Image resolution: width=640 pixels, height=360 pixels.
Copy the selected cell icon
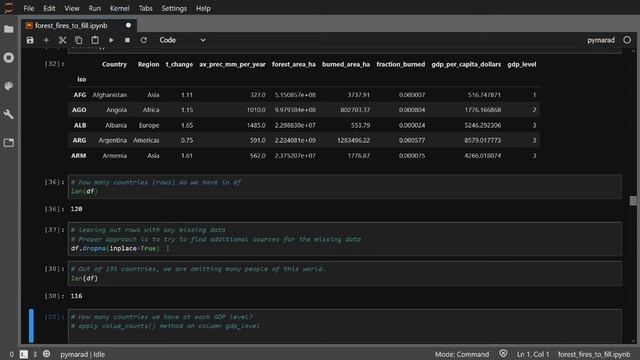coord(78,40)
